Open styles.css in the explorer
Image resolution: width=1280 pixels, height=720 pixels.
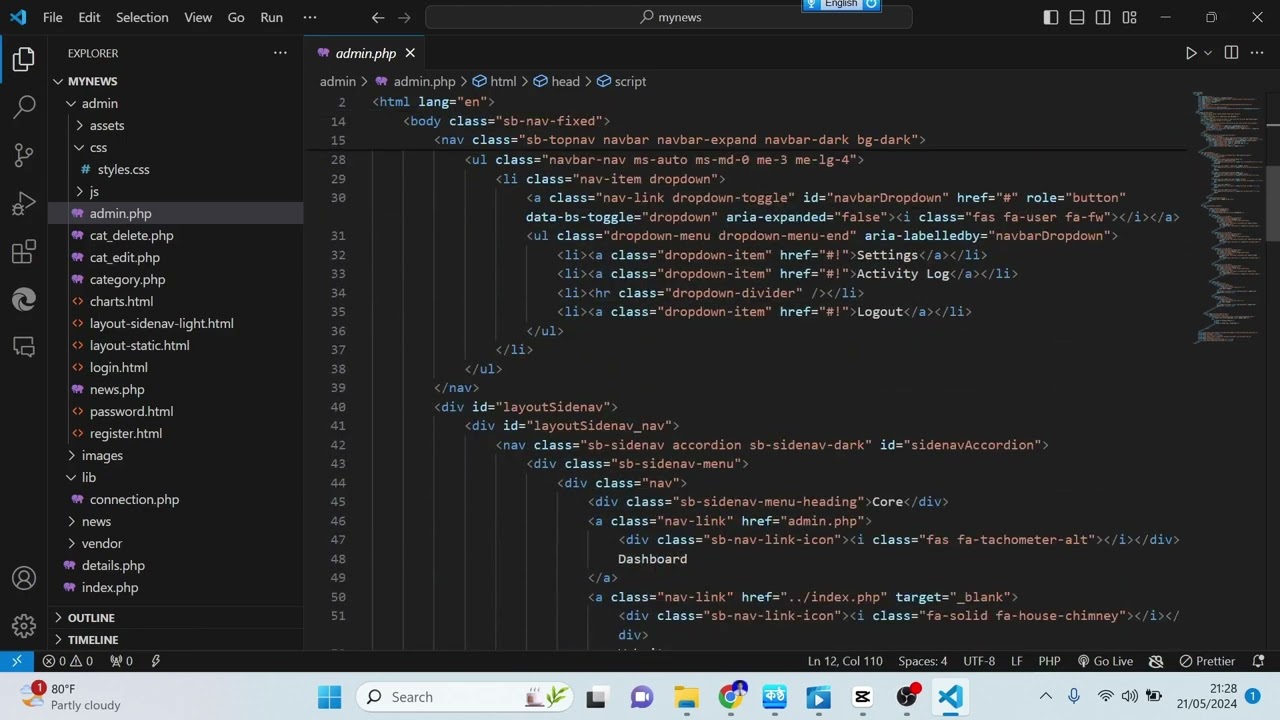(x=176, y=169)
